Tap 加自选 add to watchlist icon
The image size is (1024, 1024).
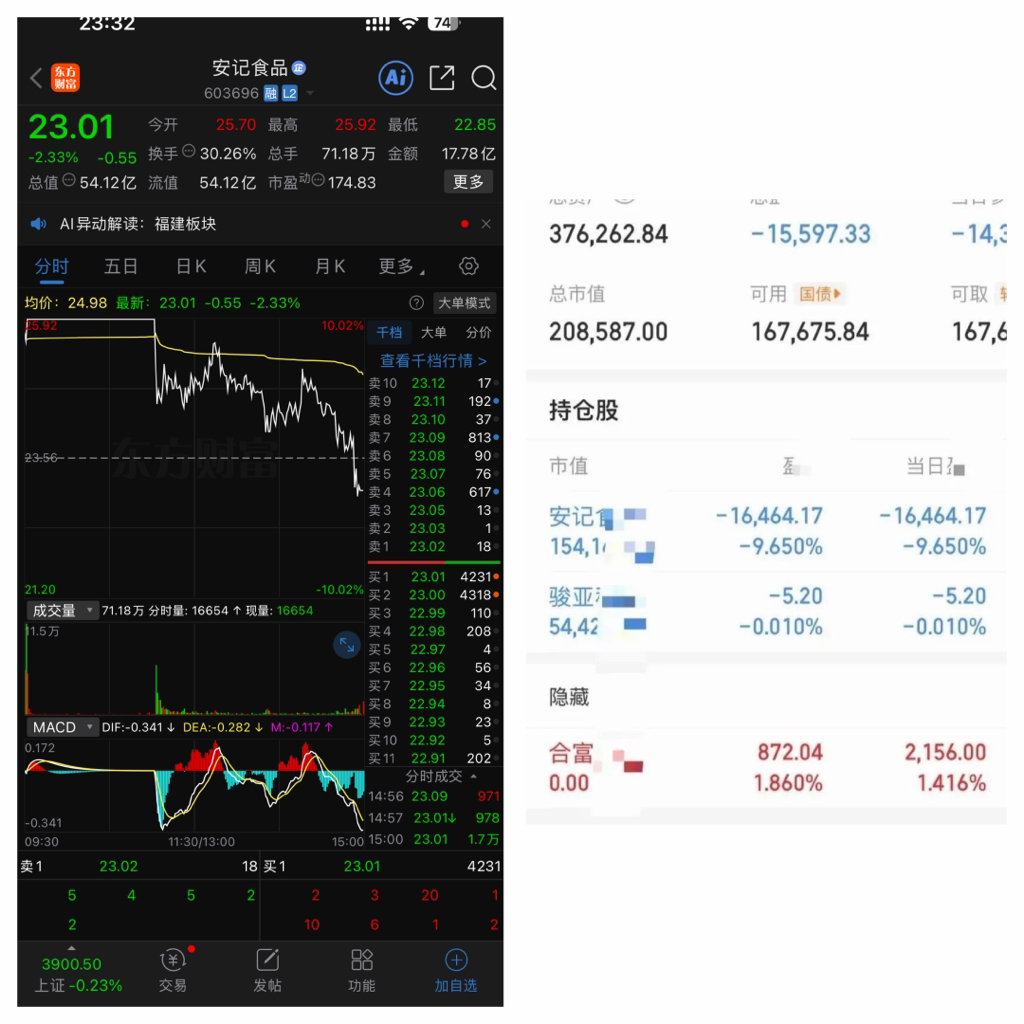point(456,971)
